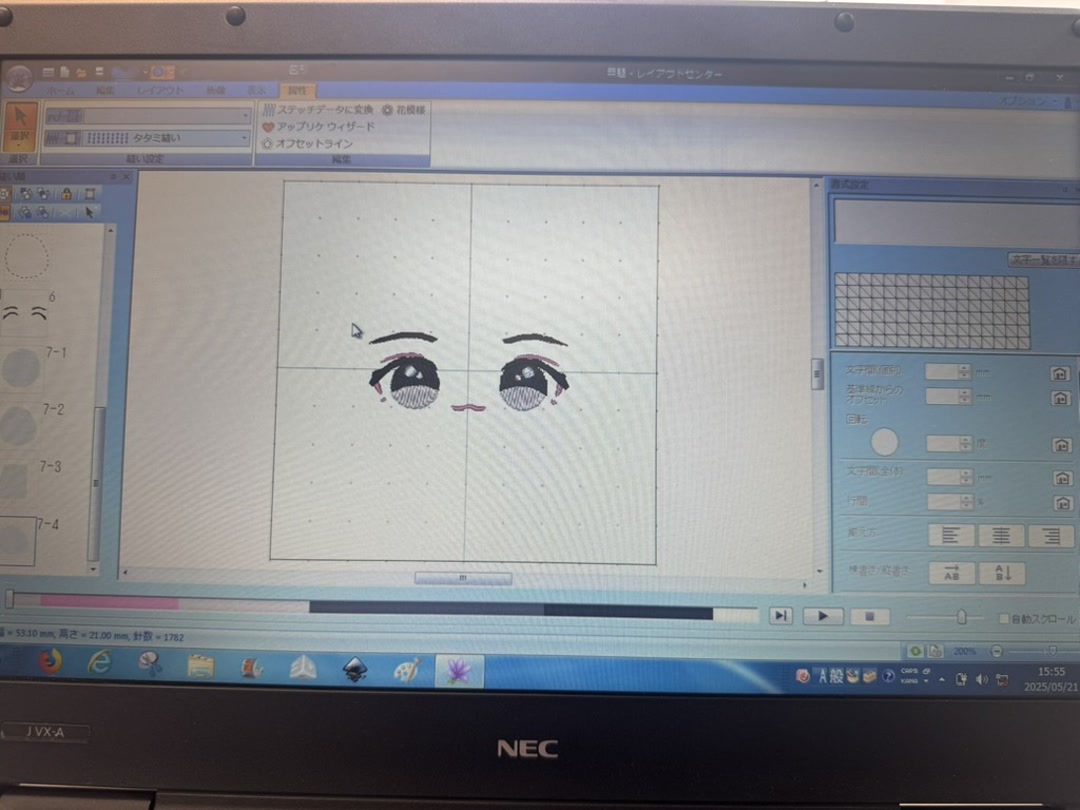Open the paint palette app on taskbar

tap(408, 669)
